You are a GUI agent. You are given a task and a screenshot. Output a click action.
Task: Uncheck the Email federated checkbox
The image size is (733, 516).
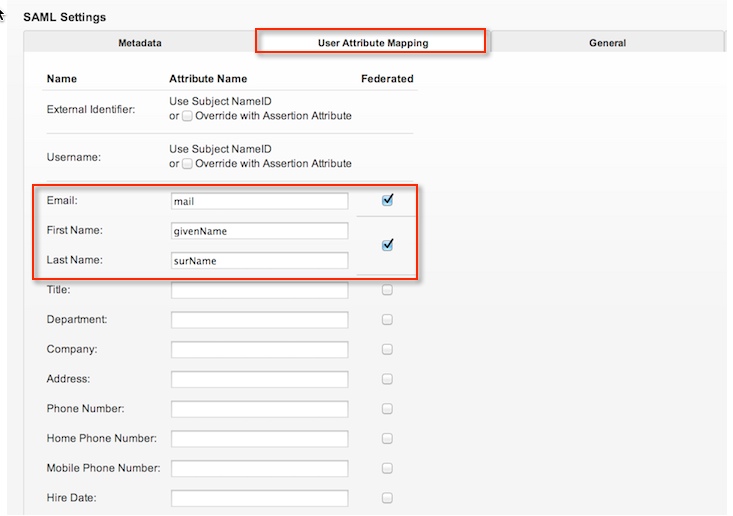[387, 200]
